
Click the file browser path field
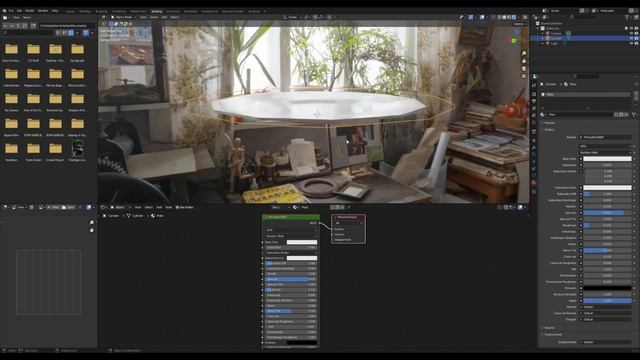click(67, 26)
